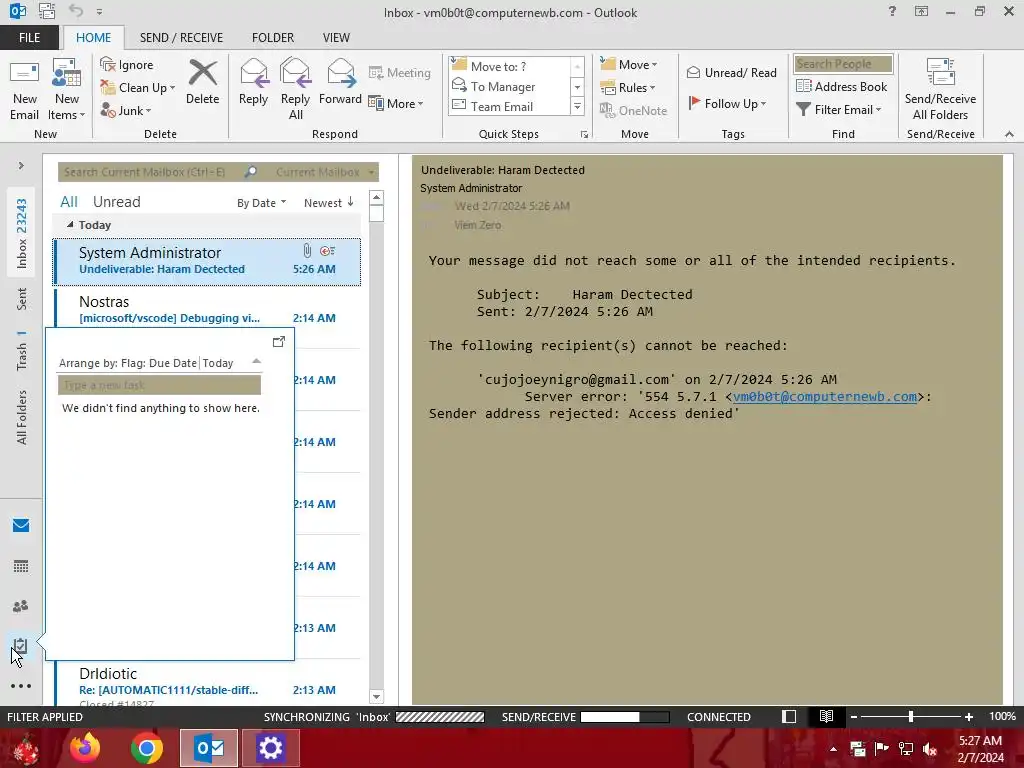This screenshot has height=768, width=1024.
Task: Switch to the SEND / RECEIVE tab
Action: pyautogui.click(x=182, y=38)
